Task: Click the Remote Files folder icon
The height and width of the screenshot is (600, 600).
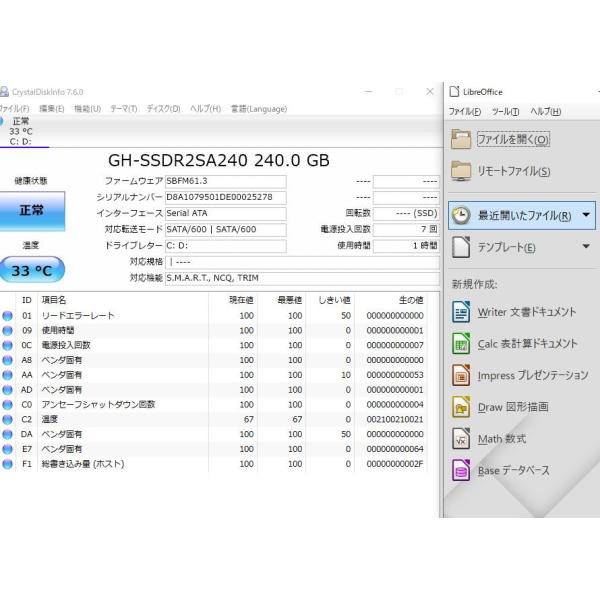Action: click(x=461, y=171)
